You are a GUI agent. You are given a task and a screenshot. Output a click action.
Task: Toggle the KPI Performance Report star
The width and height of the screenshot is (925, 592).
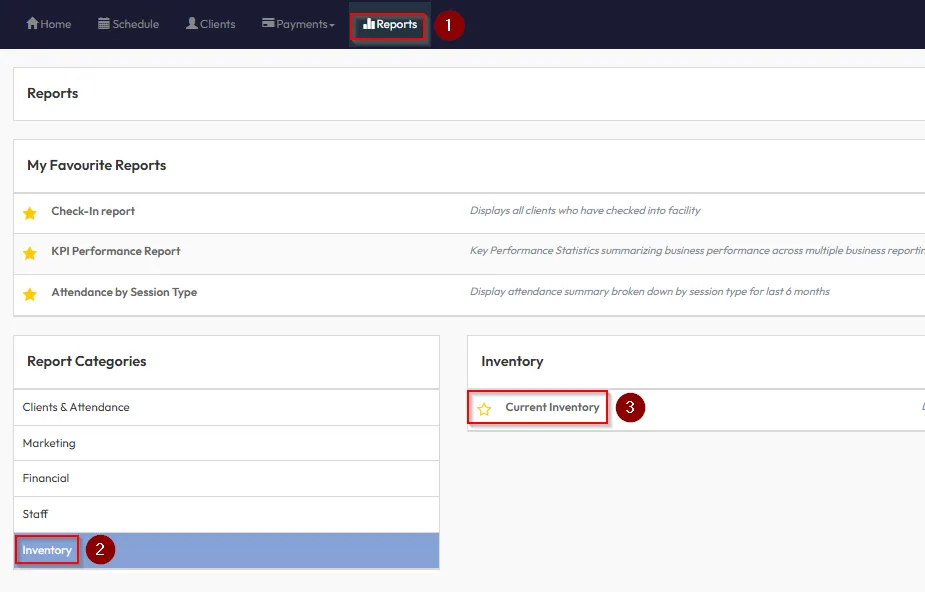[30, 253]
